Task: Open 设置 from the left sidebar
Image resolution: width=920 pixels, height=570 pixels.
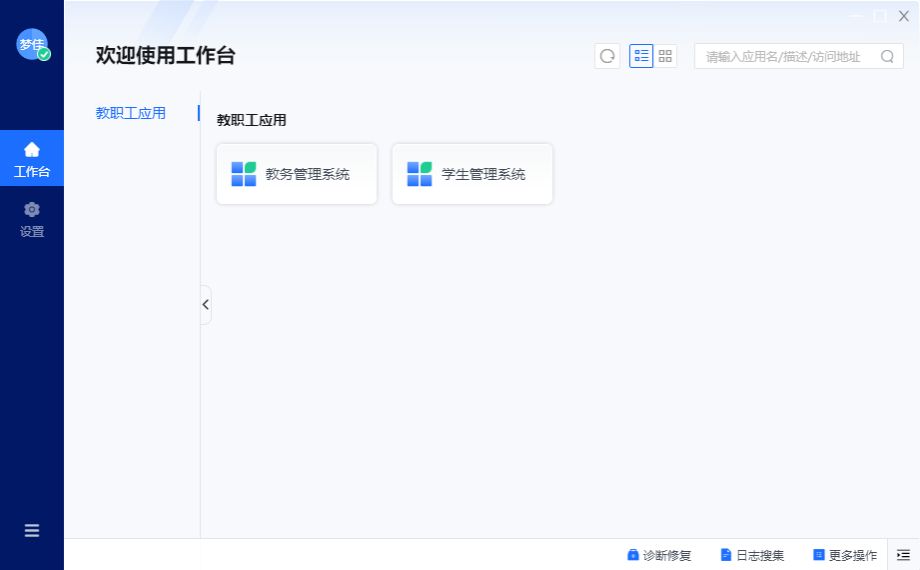Action: (32, 219)
